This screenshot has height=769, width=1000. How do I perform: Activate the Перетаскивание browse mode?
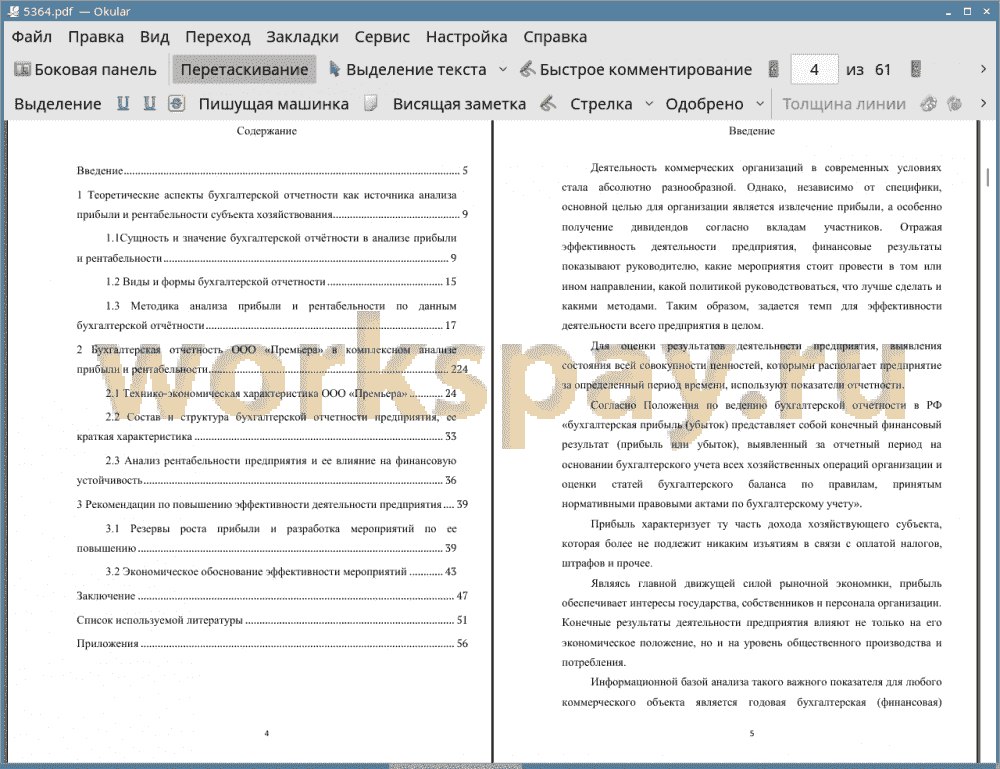[x=244, y=70]
